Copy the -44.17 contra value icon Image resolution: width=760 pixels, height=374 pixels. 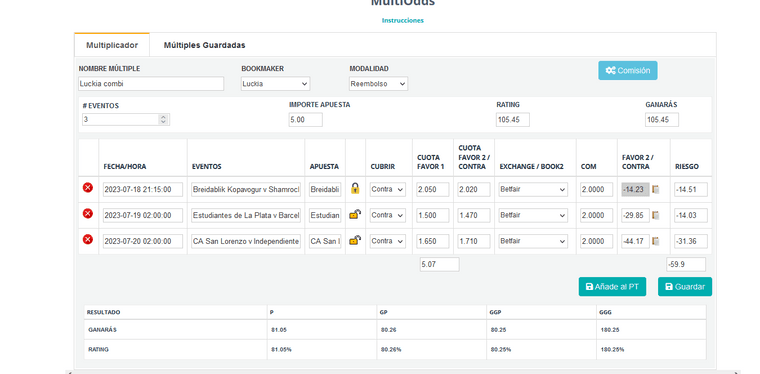[656, 241]
